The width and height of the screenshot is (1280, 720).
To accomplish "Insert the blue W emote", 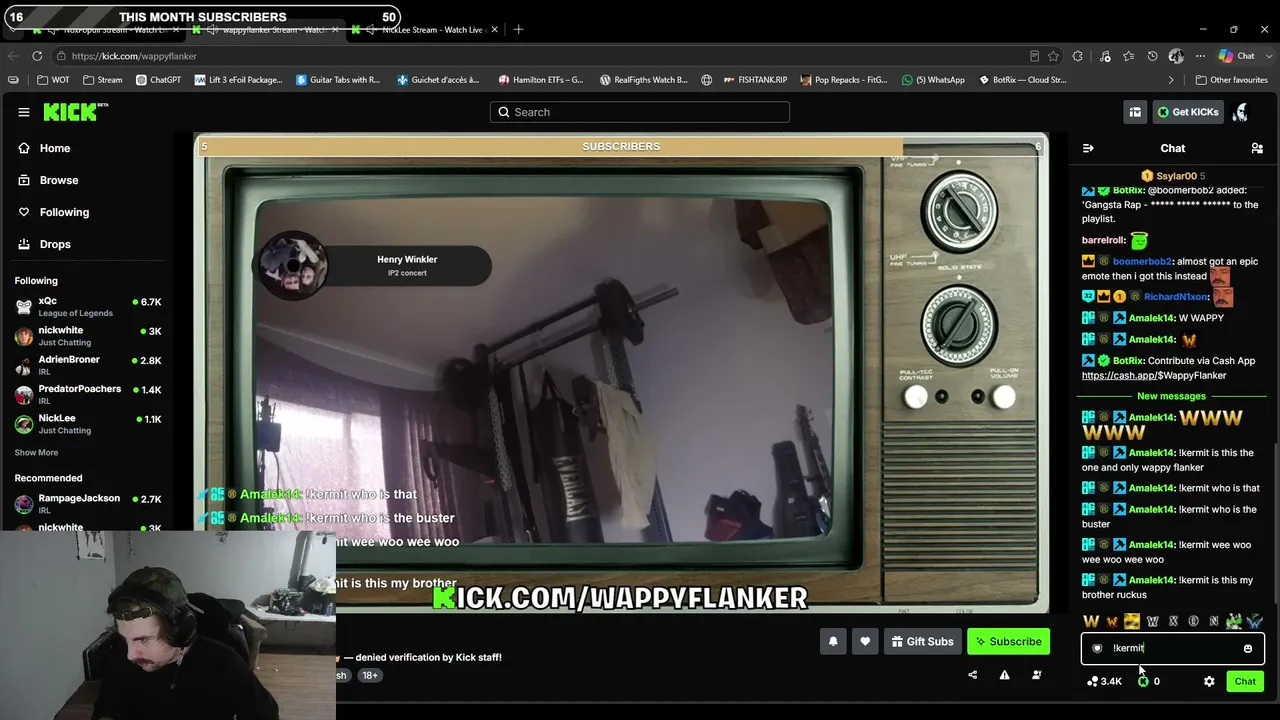I will (1254, 621).
